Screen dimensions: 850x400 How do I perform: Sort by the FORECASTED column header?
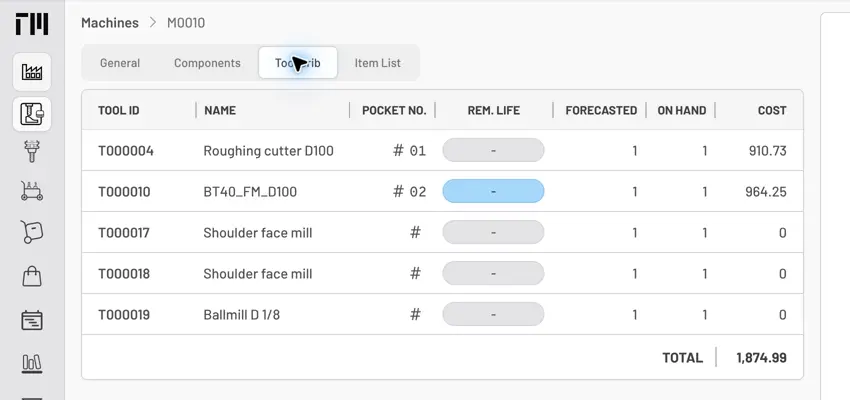tap(601, 111)
